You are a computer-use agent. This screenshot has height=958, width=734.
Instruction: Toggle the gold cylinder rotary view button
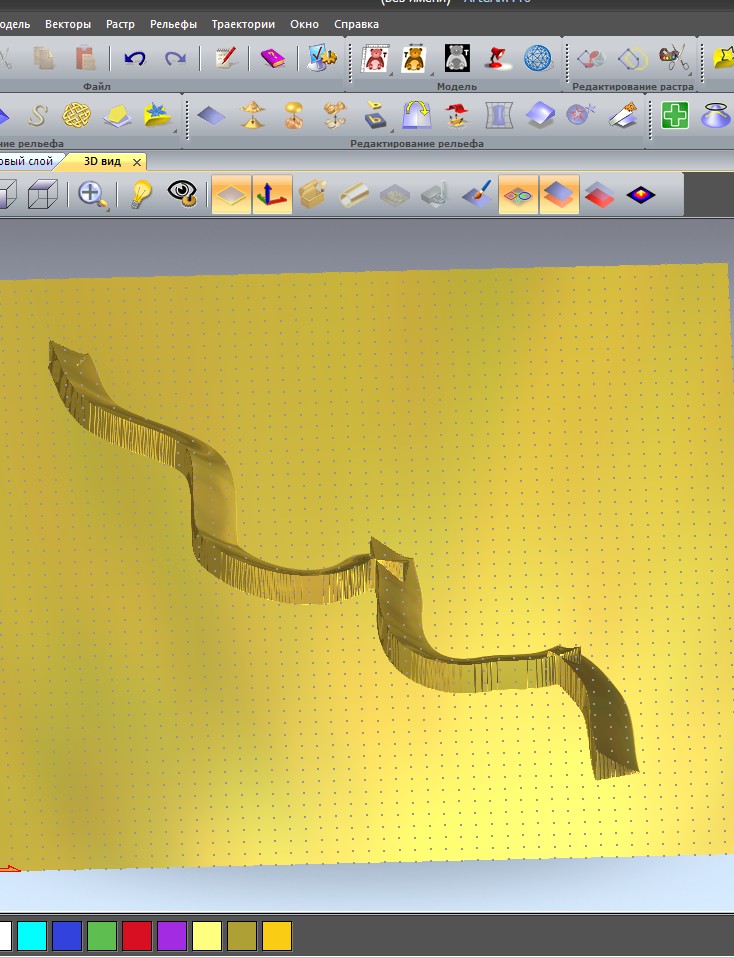click(x=354, y=195)
